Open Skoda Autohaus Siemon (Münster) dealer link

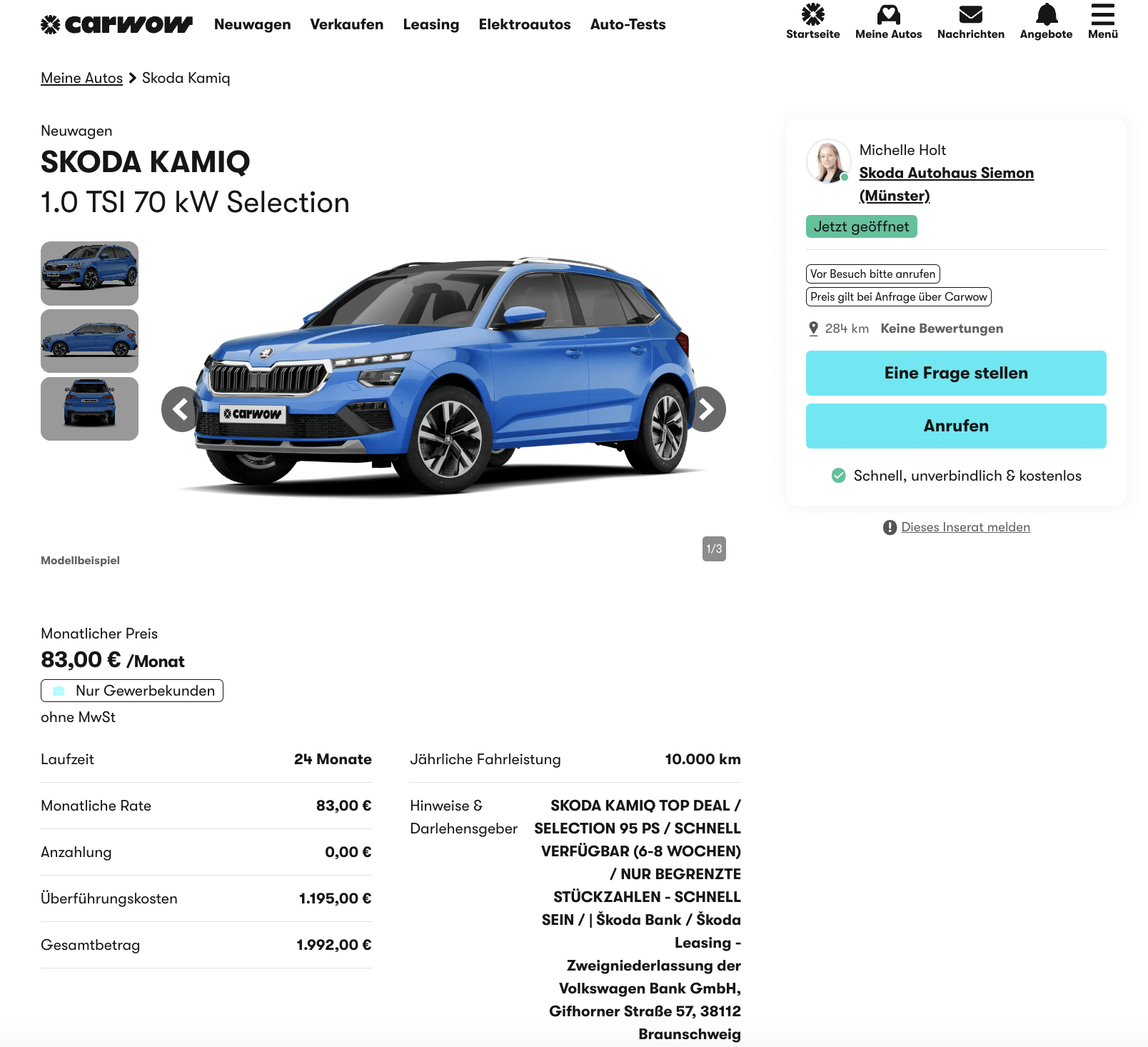pos(947,184)
